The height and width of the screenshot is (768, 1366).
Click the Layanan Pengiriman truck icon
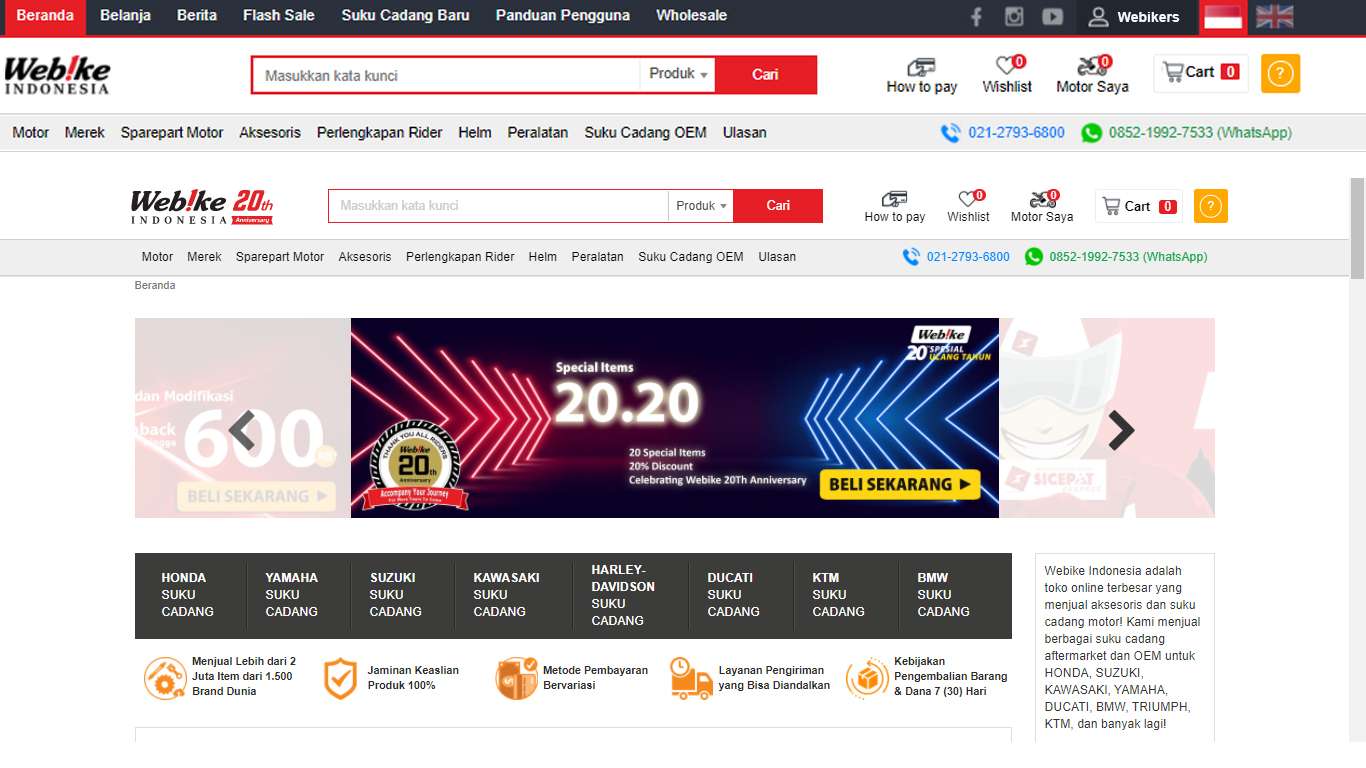click(691, 679)
